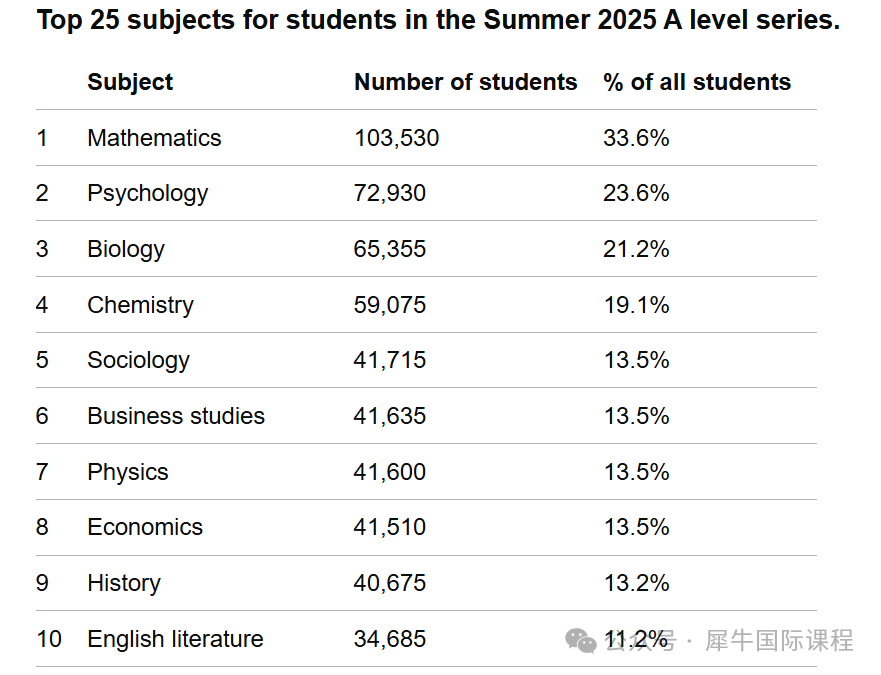Click the WeChat watermark logo icon

pos(581,640)
